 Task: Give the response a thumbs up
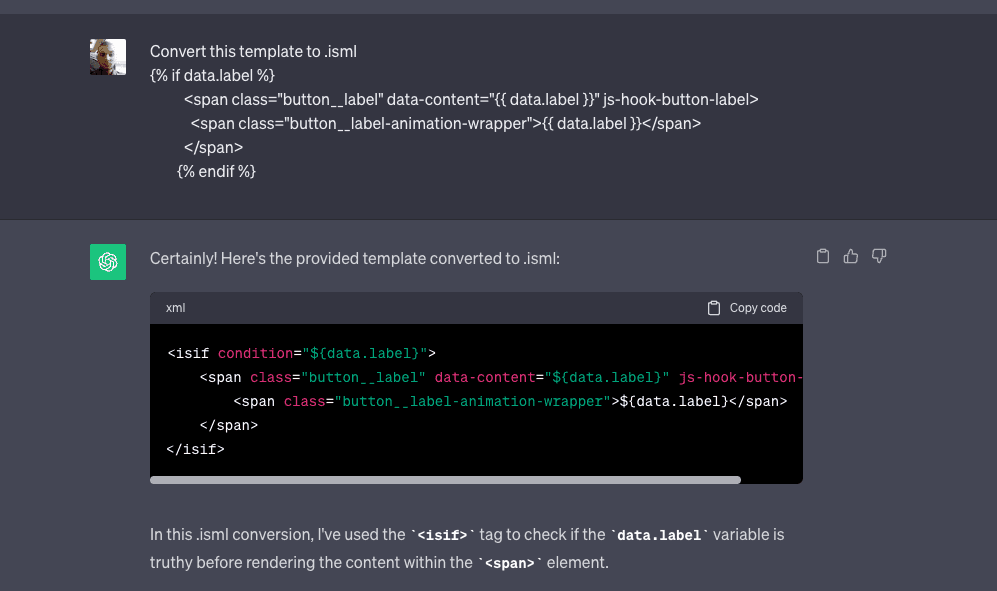coord(851,256)
